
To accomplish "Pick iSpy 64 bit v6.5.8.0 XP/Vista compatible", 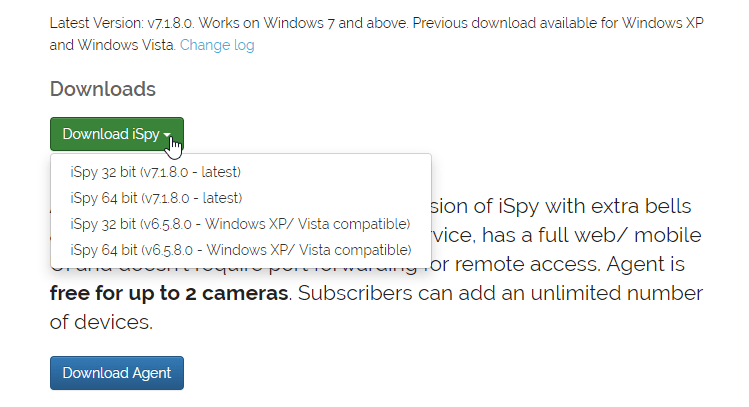I will pyautogui.click(x=241, y=250).
